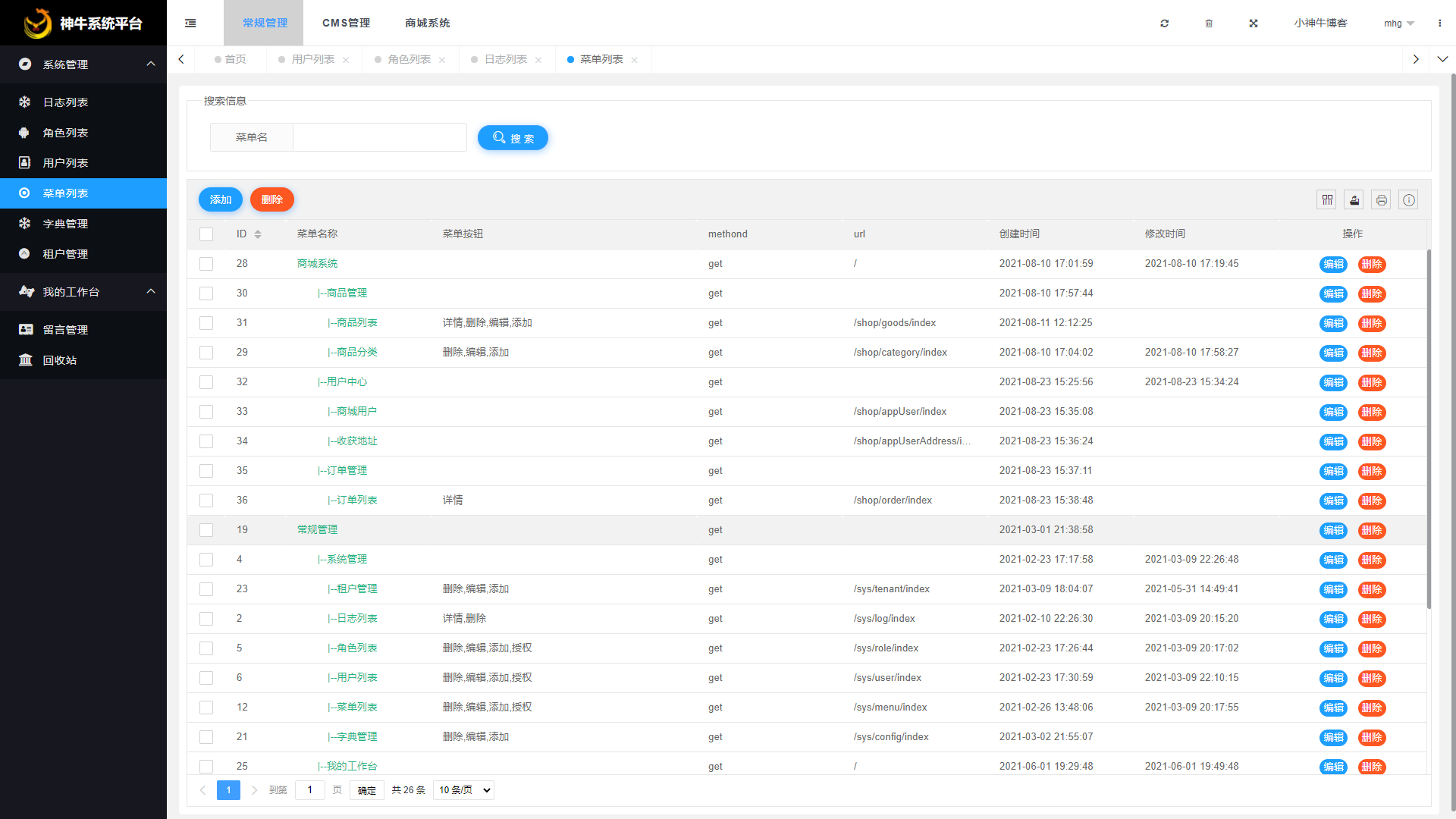Check the select-all checkbox in table header

[206, 234]
